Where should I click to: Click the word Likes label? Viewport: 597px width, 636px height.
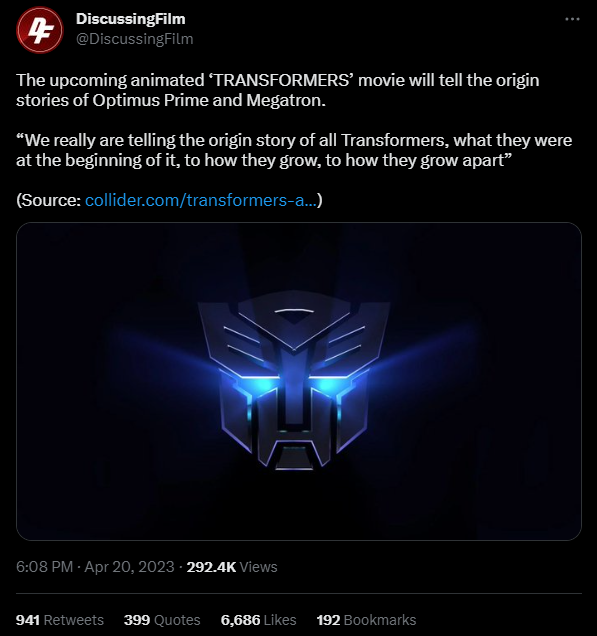coord(280,620)
